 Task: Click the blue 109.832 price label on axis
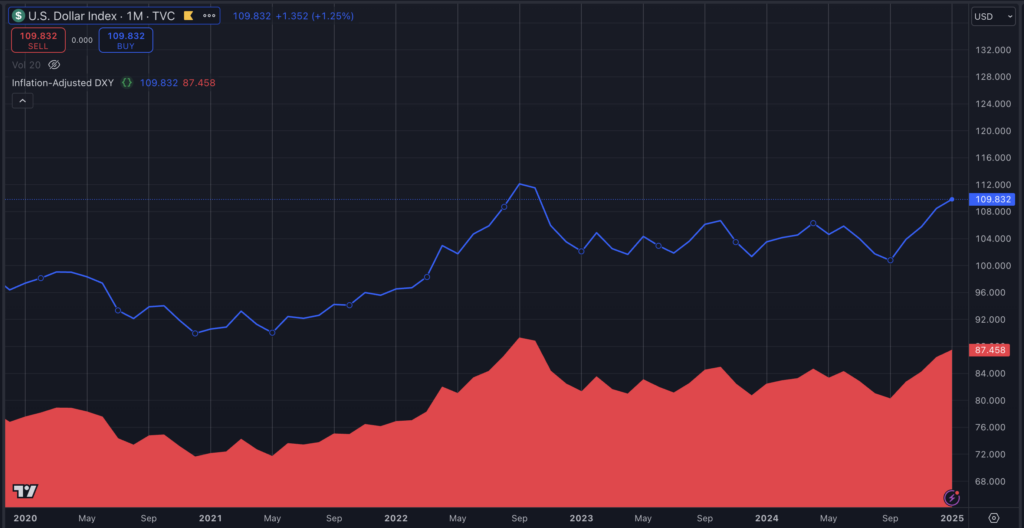992,199
